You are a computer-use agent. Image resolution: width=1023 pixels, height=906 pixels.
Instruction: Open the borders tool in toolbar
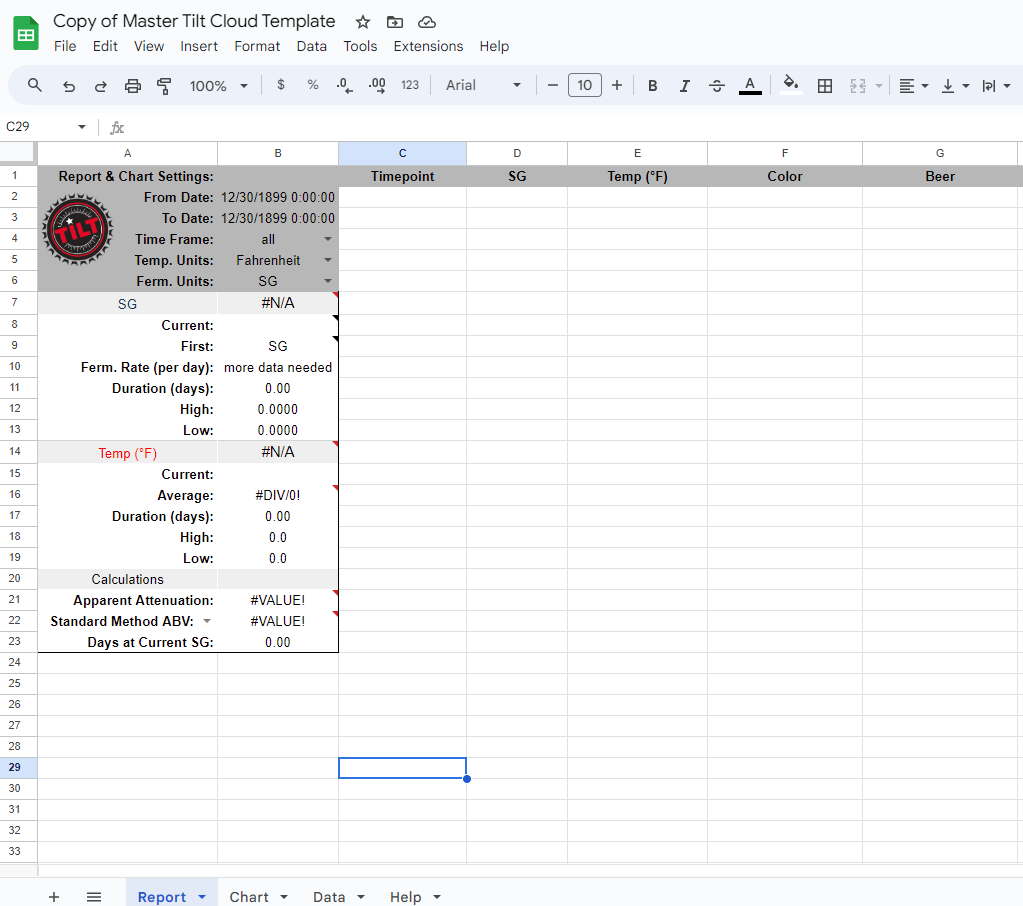pos(825,86)
